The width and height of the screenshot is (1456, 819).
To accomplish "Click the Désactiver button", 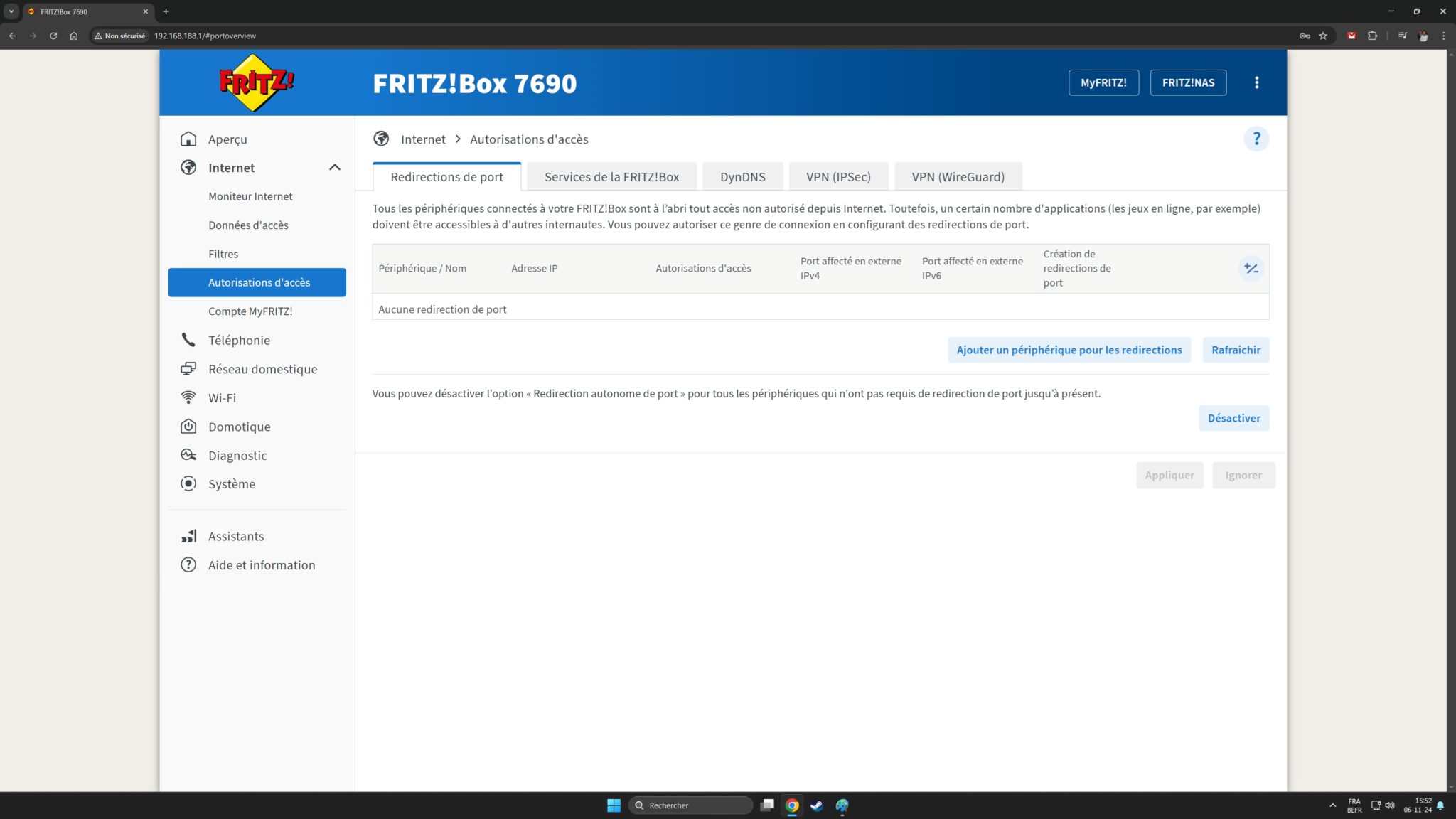I will [x=1233, y=418].
